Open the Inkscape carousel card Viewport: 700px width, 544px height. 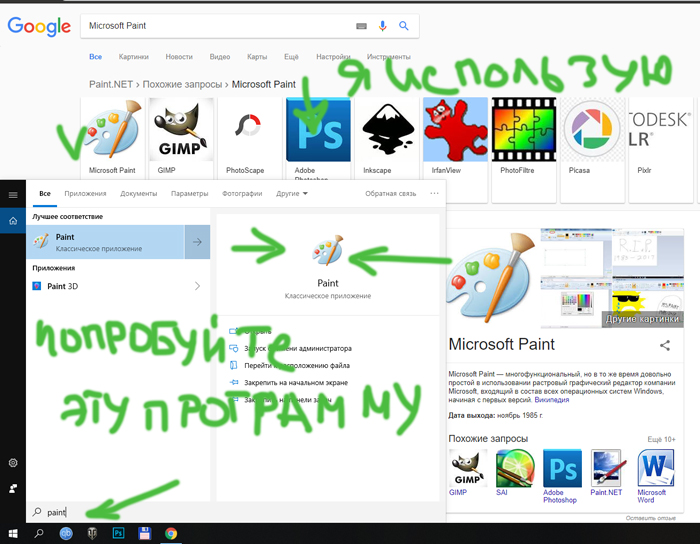387,138
